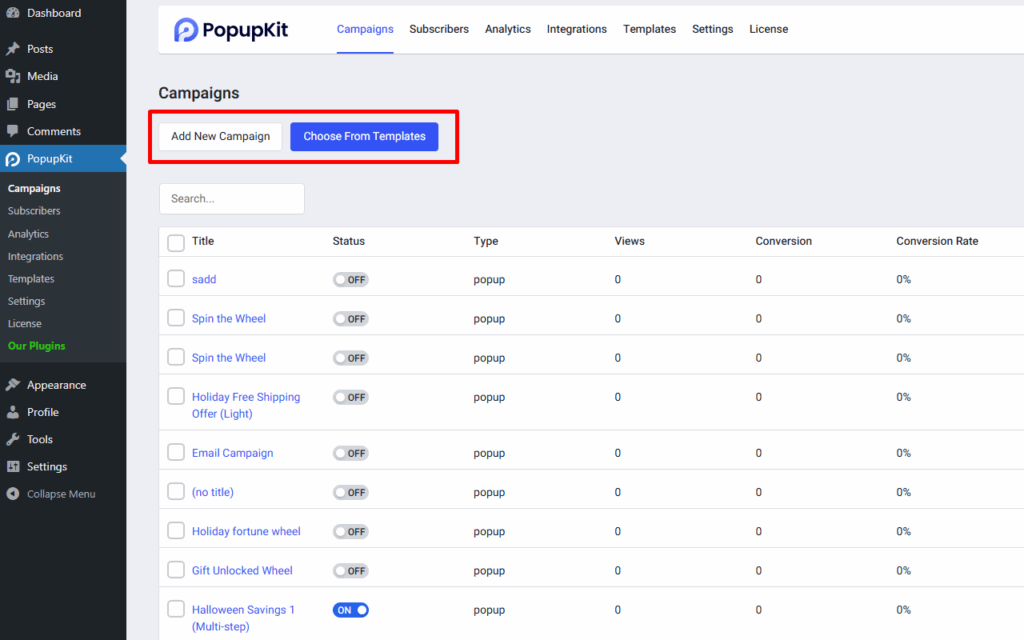Open the Integrations tab in top navigation
1024x640 pixels.
[x=576, y=29]
